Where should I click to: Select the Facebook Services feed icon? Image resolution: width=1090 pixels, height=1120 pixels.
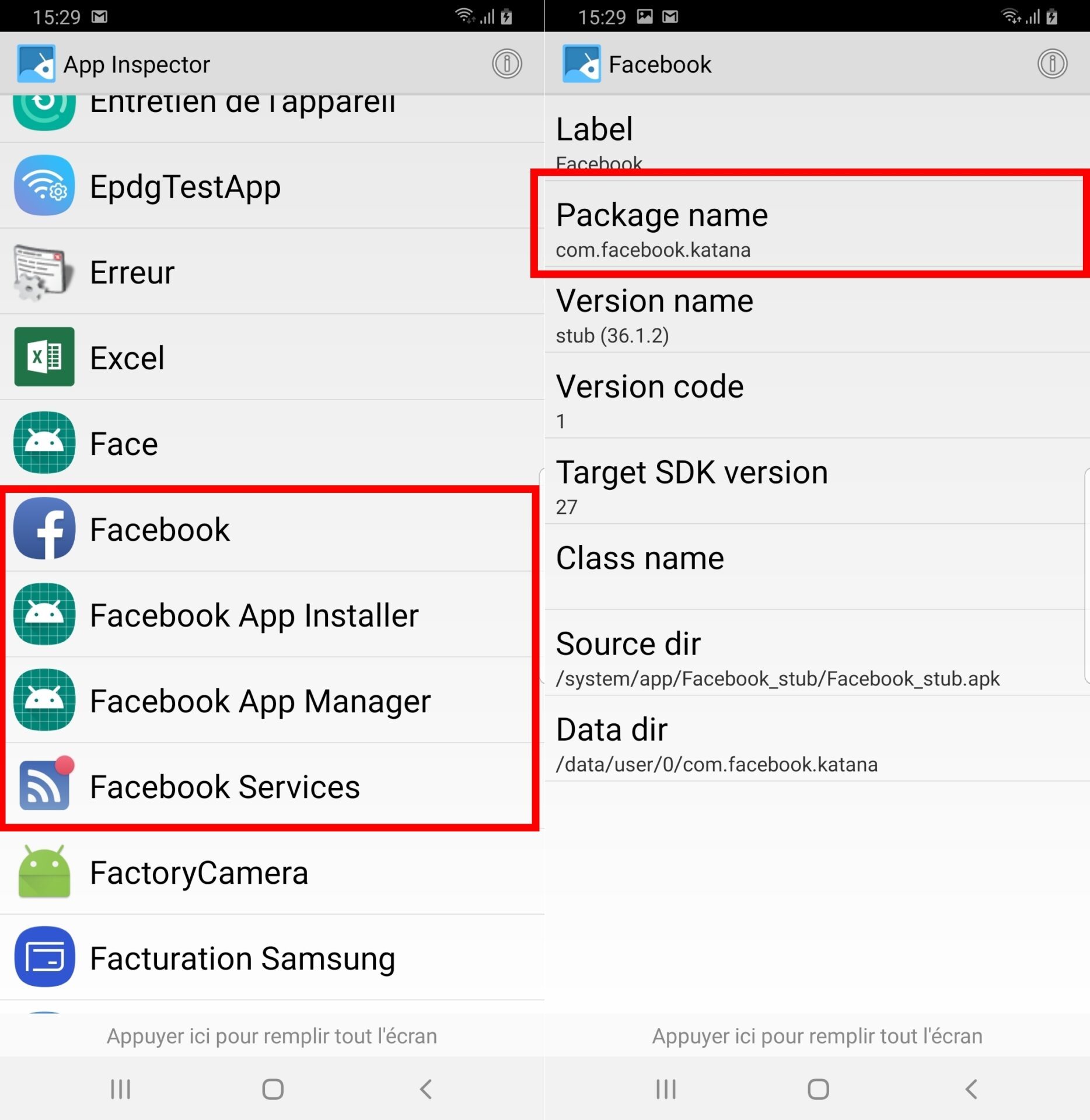[x=44, y=786]
